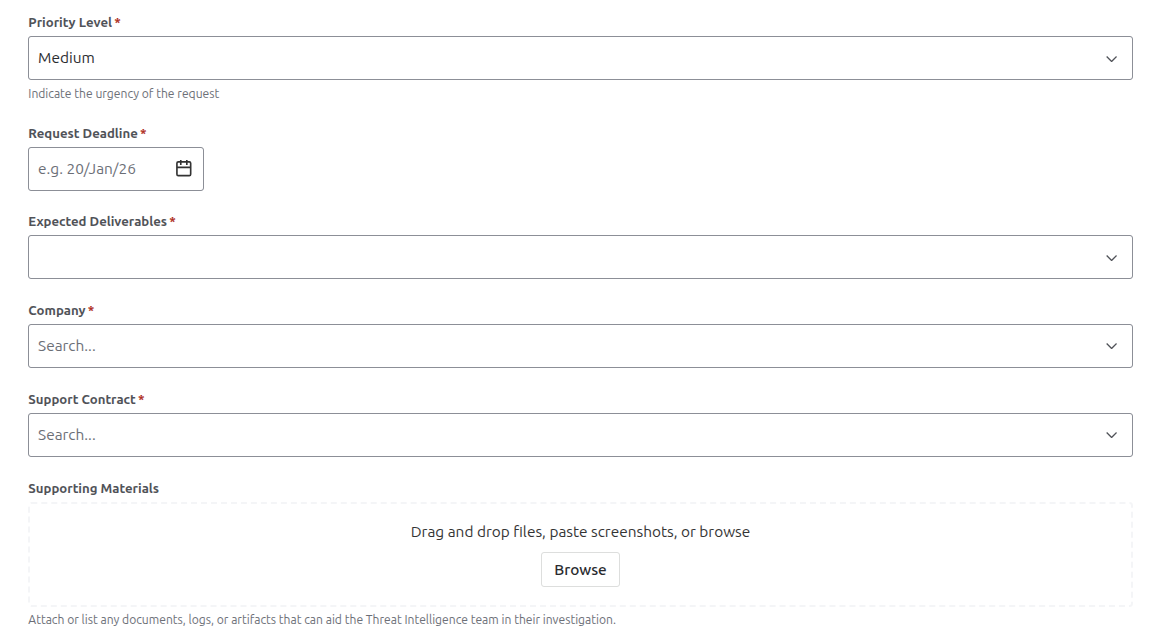Click the Expected Deliverables field label
Screen dimensions: 1156x644
(97, 221)
